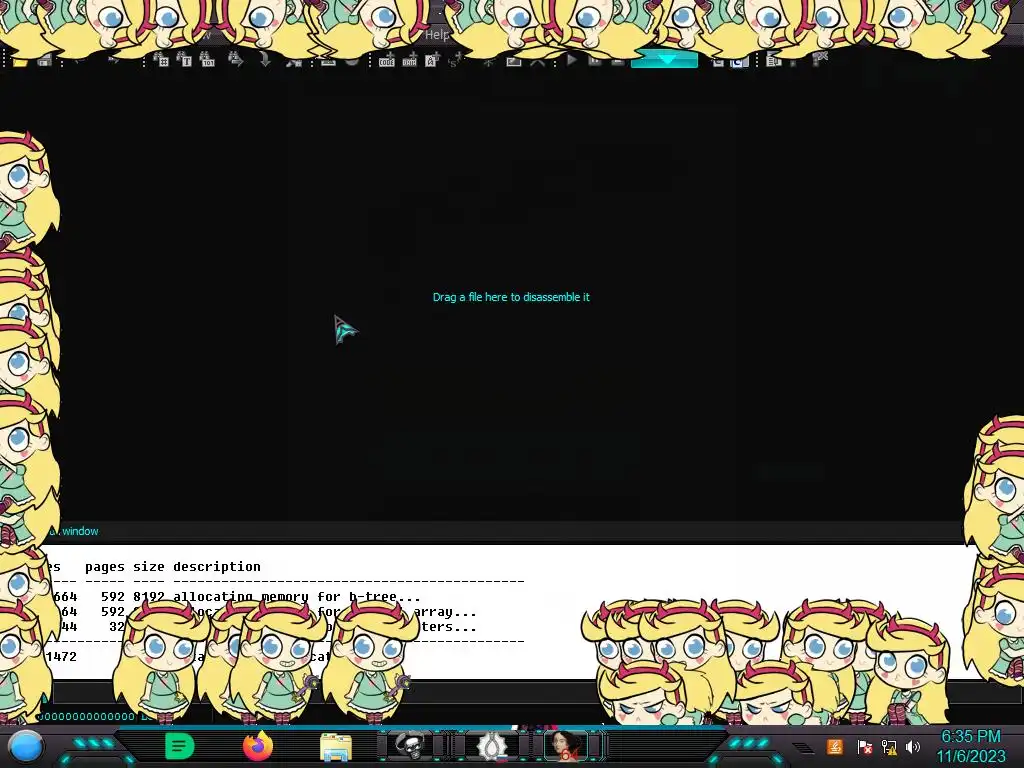This screenshot has width=1024, height=768.
Task: Click the document list toolbar icon
Action: [x=774, y=61]
